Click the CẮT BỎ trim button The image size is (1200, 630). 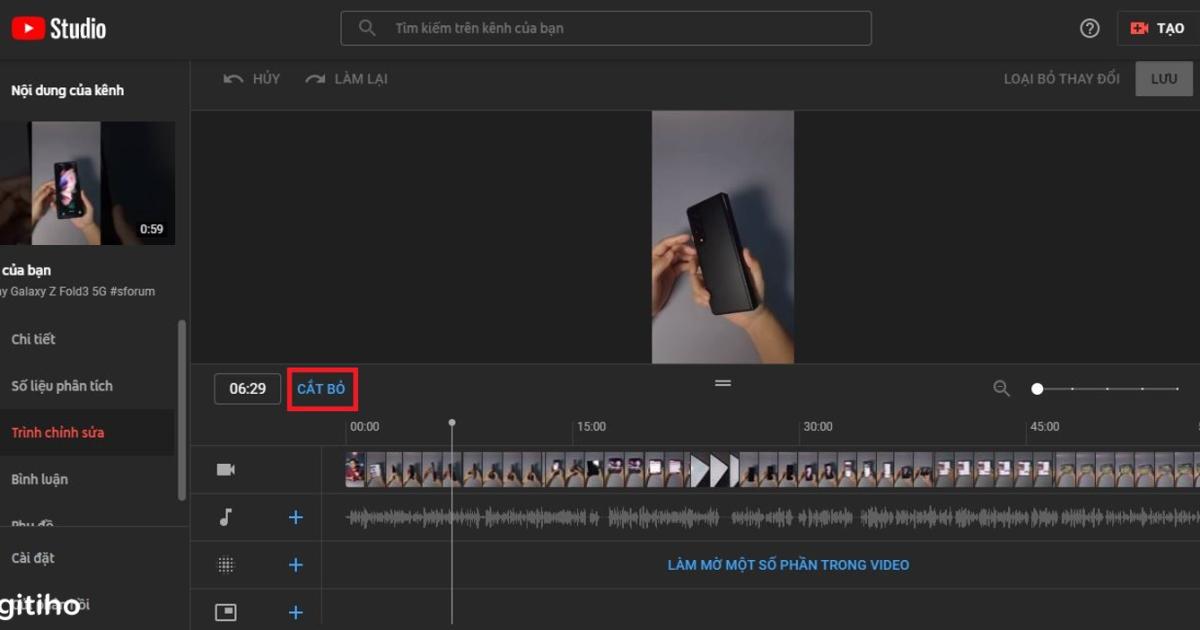tap(322, 388)
